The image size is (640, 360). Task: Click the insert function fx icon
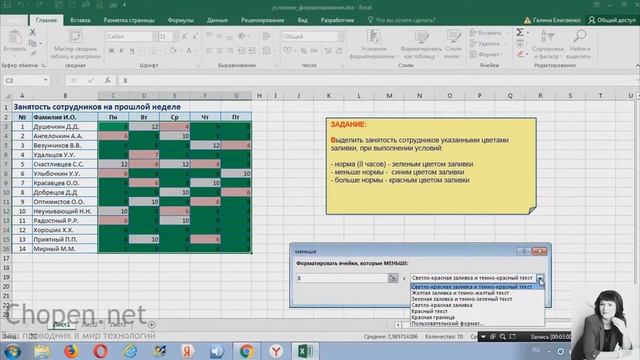click(107, 80)
